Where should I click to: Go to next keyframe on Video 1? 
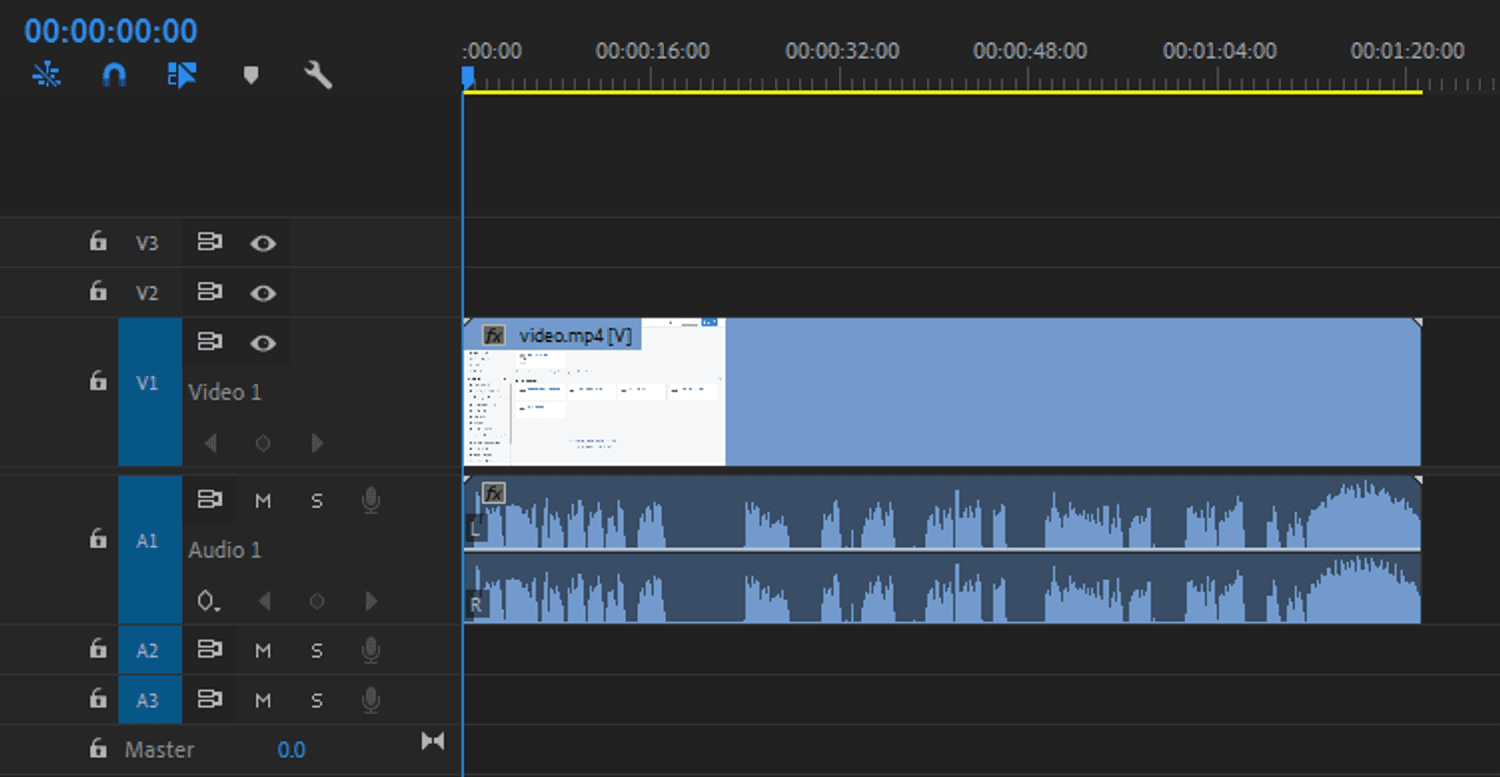[x=317, y=443]
